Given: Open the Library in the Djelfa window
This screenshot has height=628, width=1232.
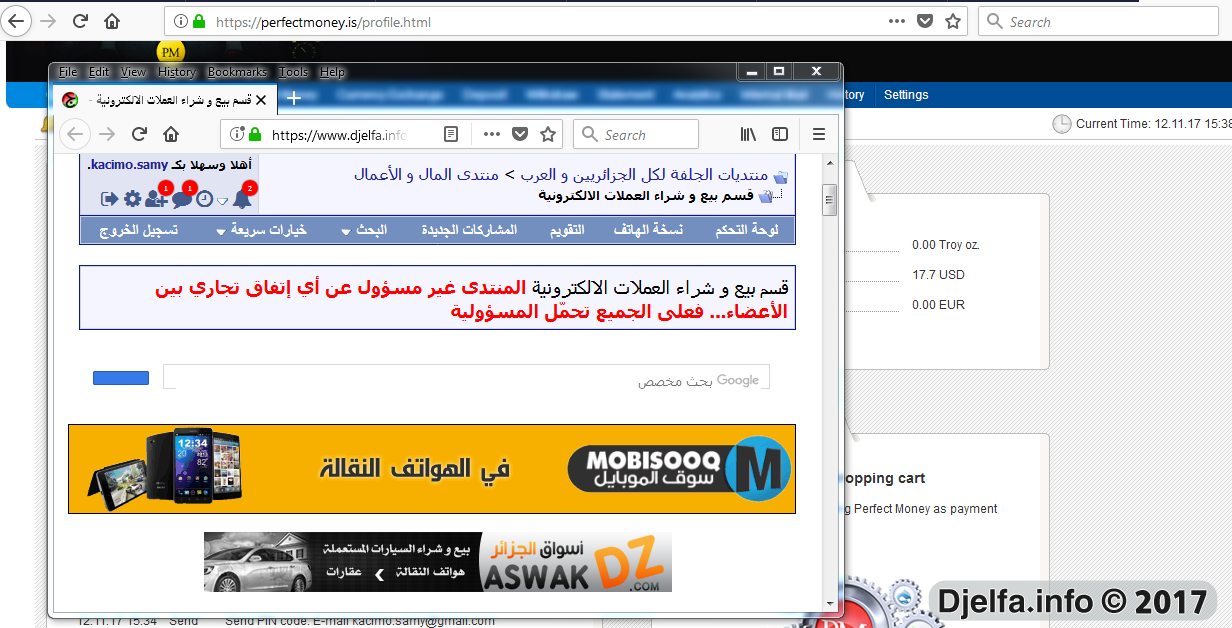Looking at the screenshot, I should click(748, 134).
